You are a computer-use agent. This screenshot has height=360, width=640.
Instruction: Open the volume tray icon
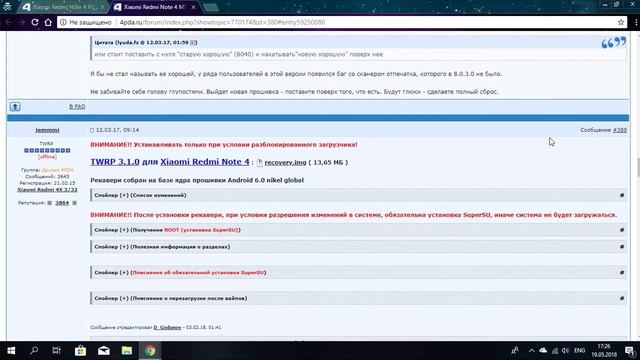click(x=566, y=351)
